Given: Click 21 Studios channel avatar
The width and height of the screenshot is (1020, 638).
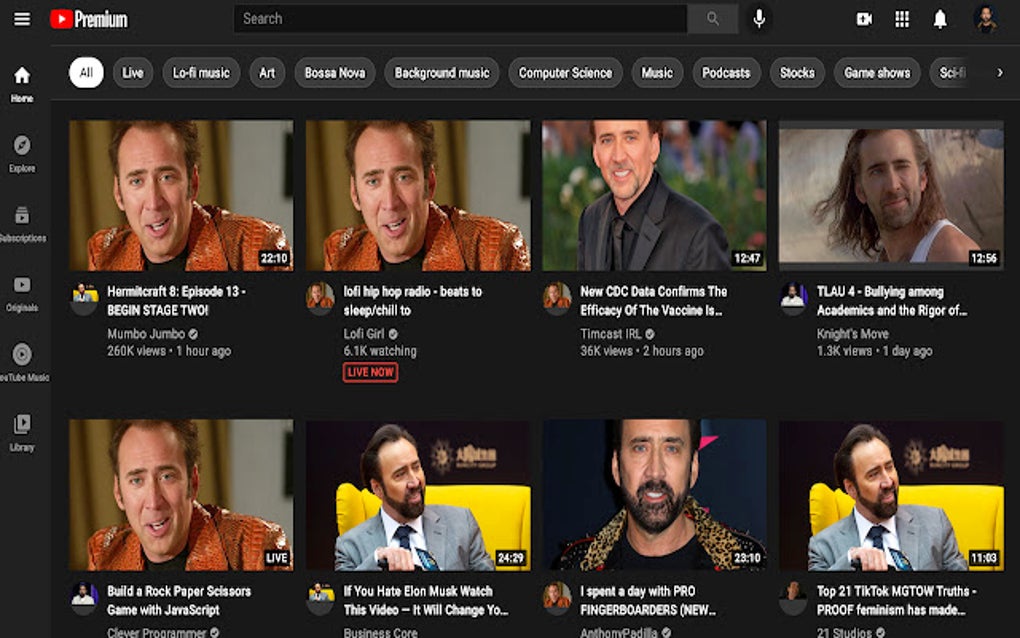Looking at the screenshot, I should click(x=793, y=598).
